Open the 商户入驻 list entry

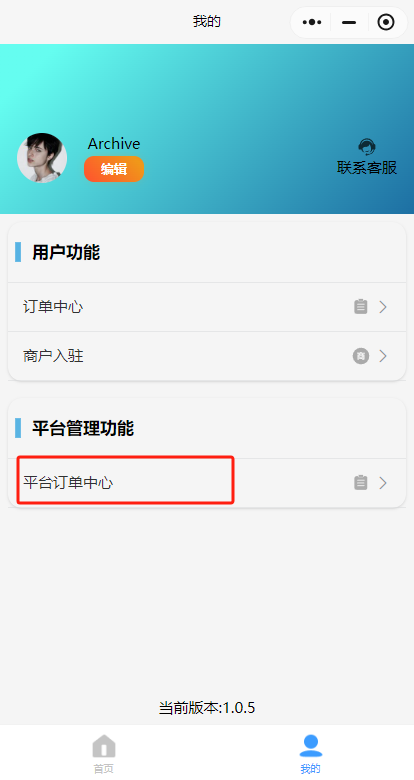click(x=207, y=356)
